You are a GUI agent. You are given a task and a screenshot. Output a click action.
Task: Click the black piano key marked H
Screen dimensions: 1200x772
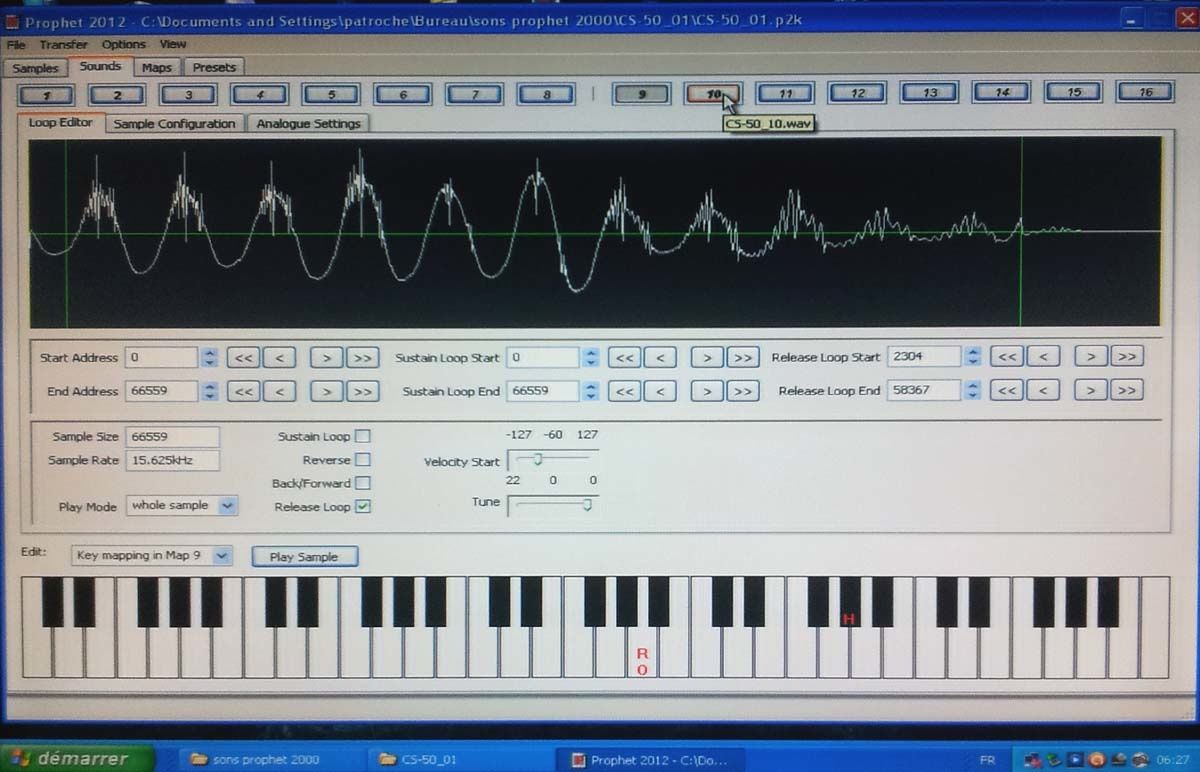[849, 602]
